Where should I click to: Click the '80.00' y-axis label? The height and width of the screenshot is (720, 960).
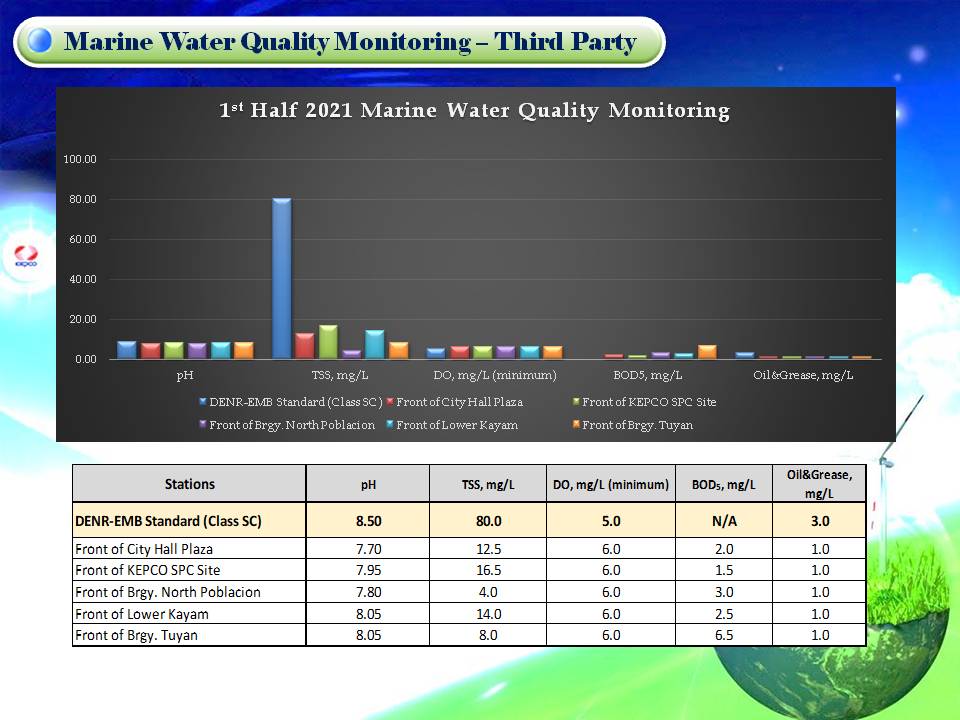[x=83, y=199]
